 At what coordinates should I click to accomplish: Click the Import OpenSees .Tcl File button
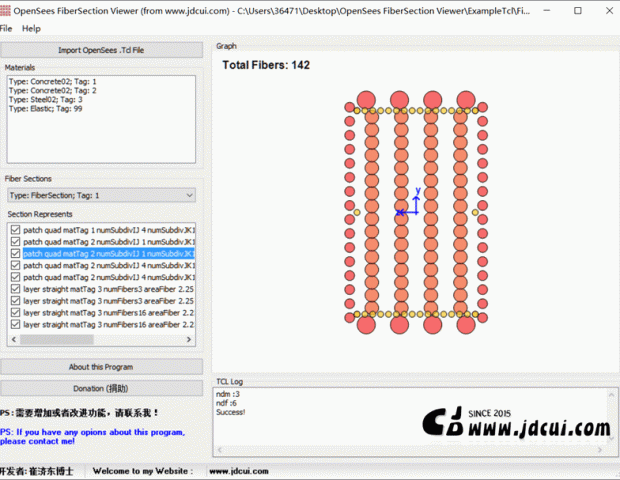point(101,50)
